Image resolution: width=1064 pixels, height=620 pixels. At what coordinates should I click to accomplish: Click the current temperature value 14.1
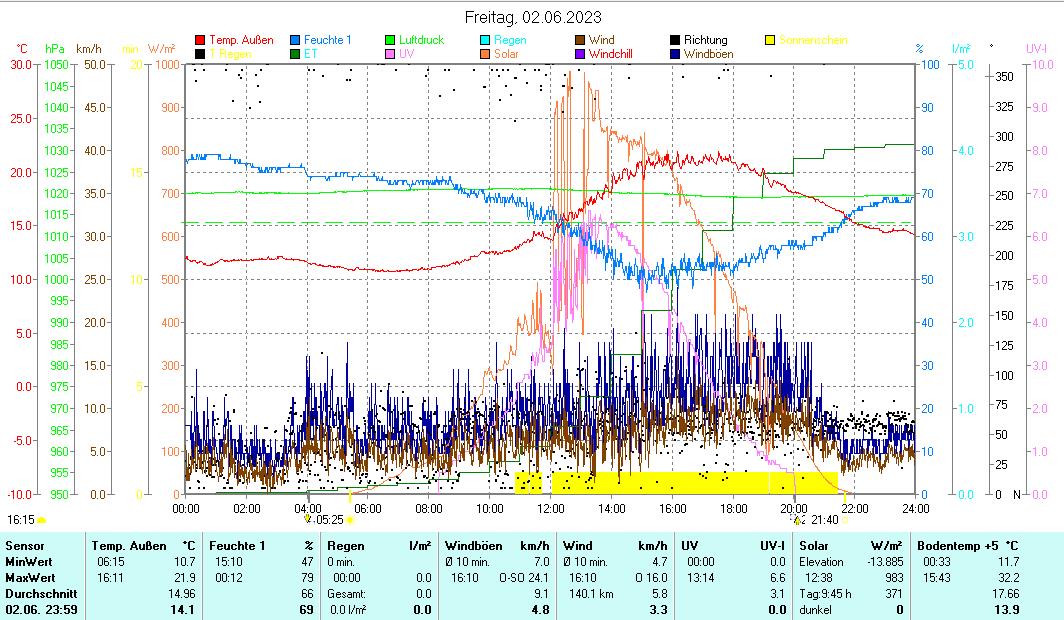click(183, 610)
